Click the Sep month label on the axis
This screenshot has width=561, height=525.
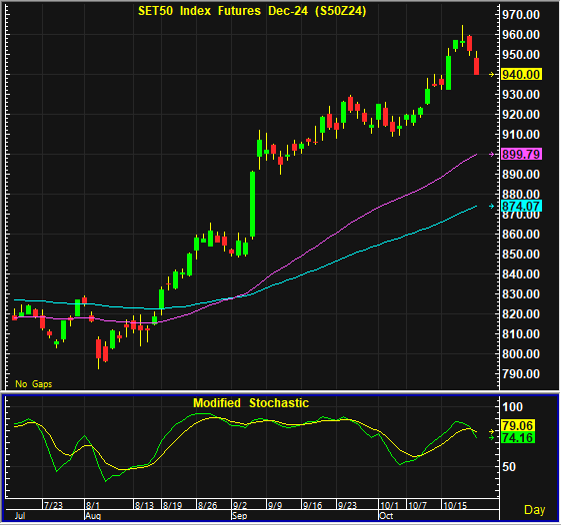(239, 516)
